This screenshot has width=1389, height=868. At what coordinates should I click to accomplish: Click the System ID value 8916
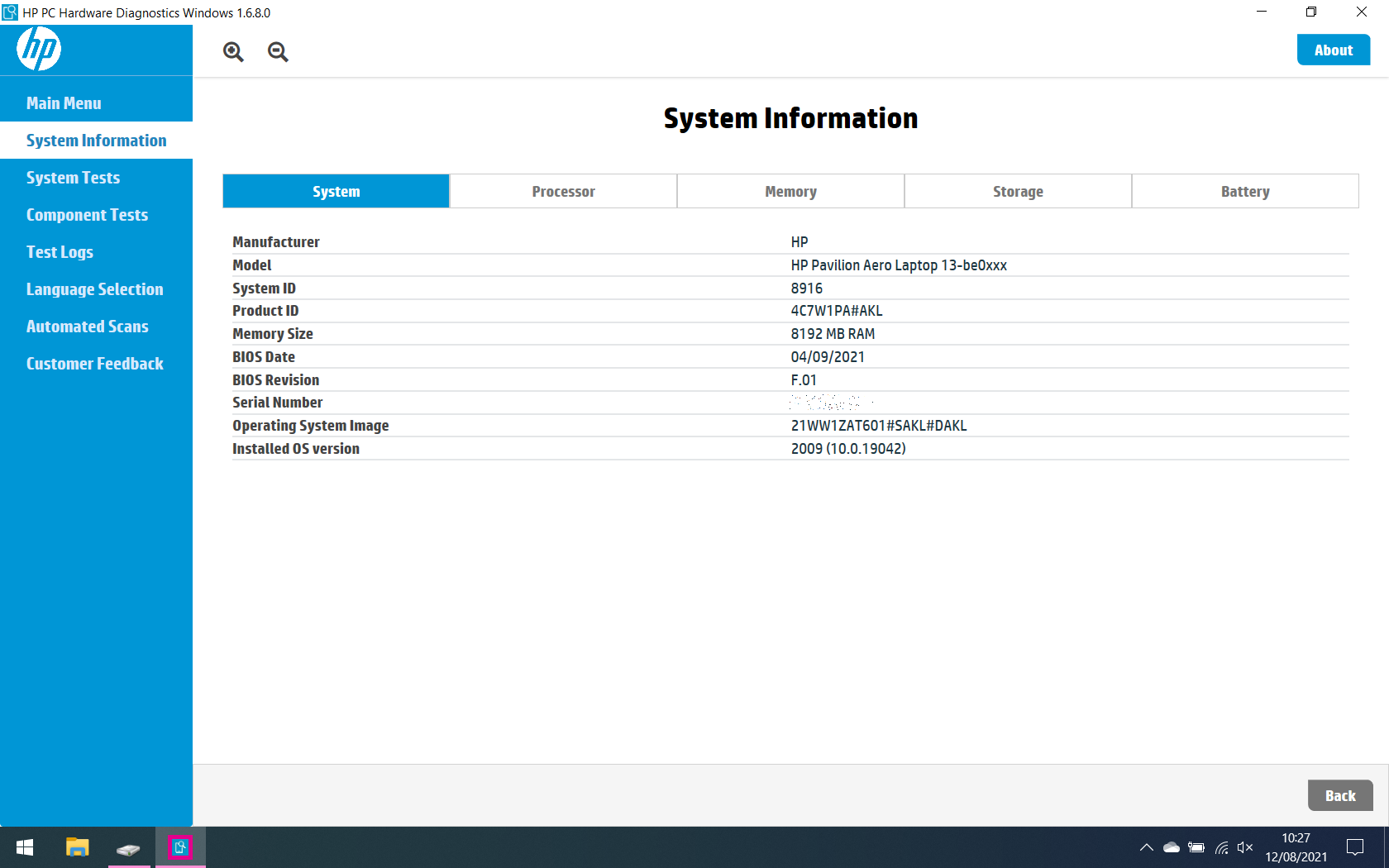807,289
